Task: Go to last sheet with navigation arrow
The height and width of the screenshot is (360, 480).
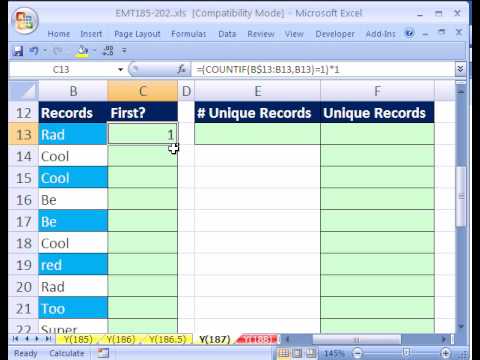Action: (48, 339)
